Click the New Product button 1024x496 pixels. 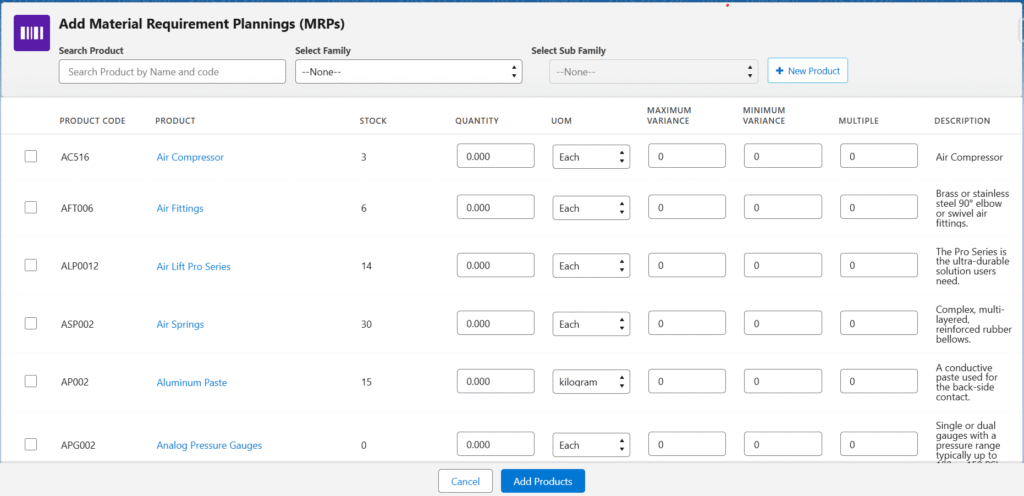pyautogui.click(x=807, y=71)
